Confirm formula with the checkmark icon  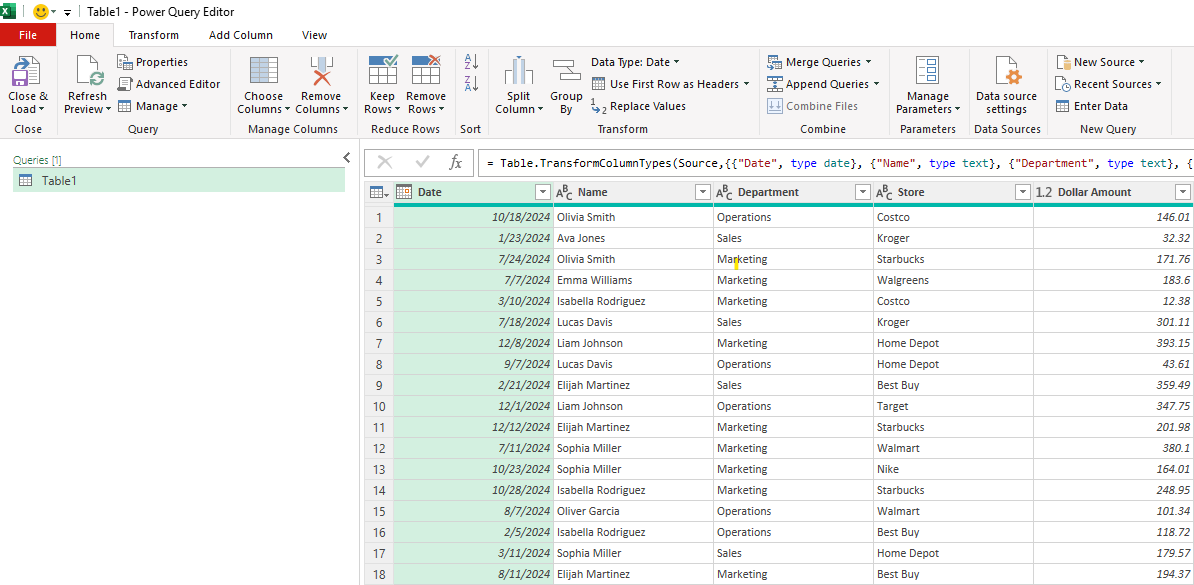point(422,162)
